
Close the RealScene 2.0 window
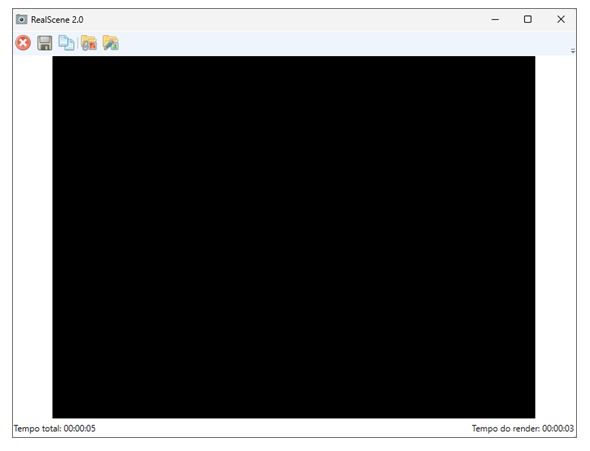tap(561, 19)
